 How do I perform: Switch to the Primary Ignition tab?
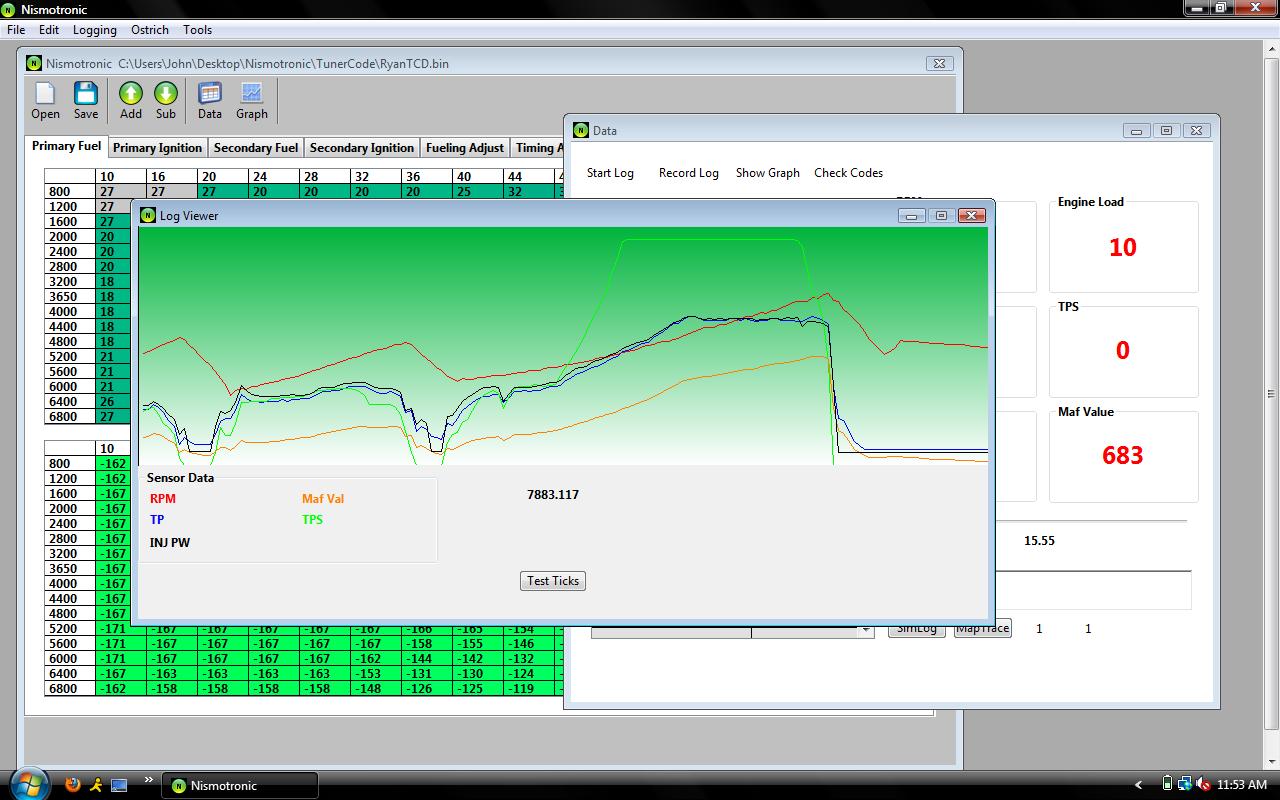157,147
